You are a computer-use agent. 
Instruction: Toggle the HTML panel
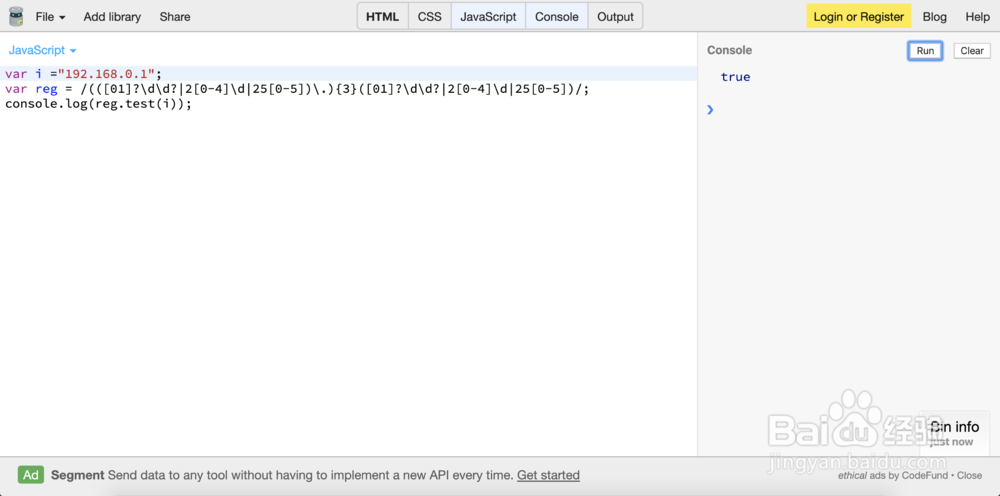tap(383, 17)
